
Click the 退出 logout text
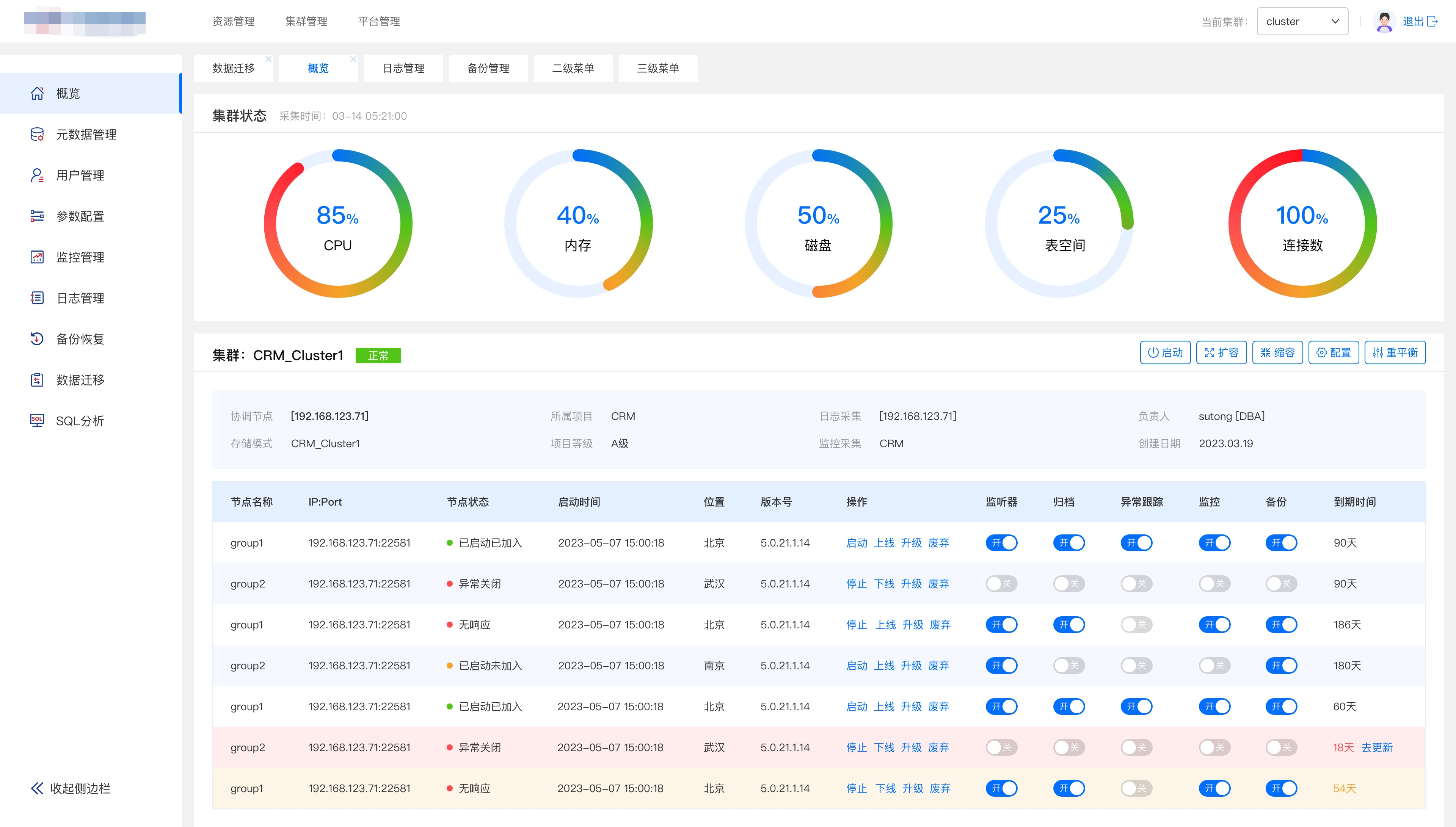point(1414,22)
